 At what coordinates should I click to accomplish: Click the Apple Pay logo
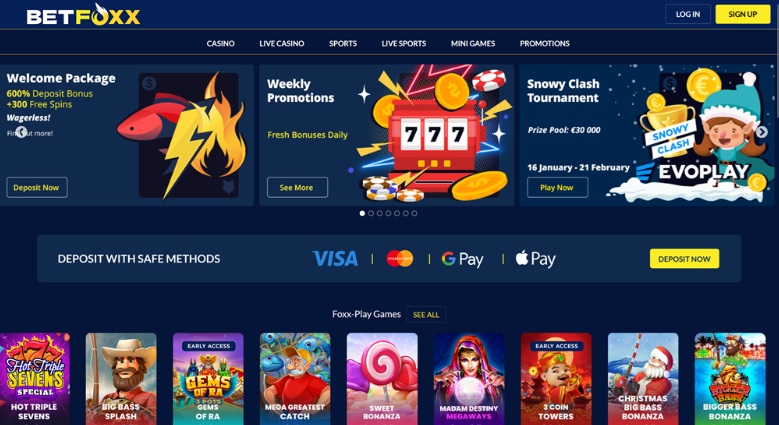[536, 259]
